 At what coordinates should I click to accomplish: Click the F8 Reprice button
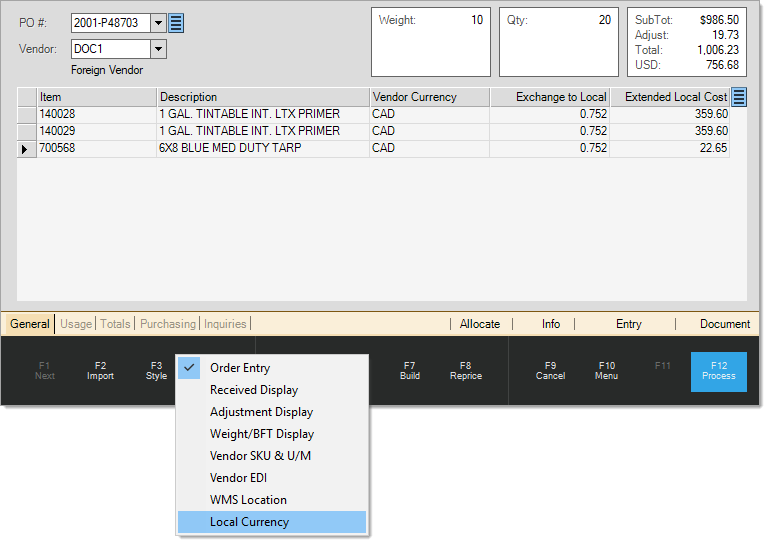point(466,371)
